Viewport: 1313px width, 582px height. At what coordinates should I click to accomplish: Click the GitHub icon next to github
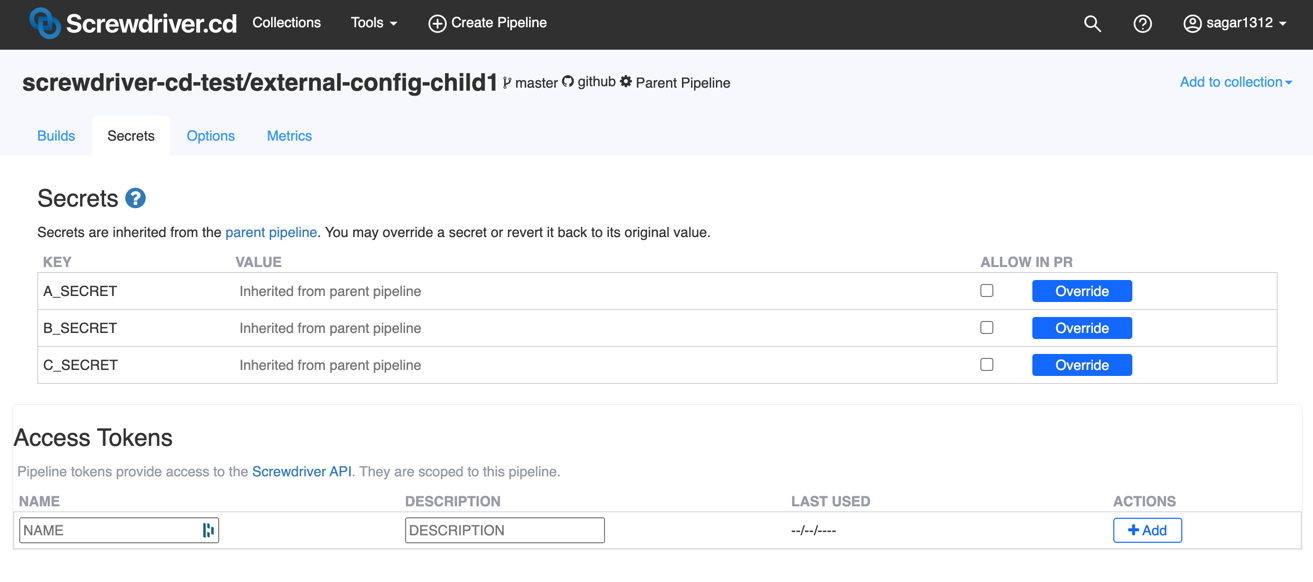(x=568, y=82)
